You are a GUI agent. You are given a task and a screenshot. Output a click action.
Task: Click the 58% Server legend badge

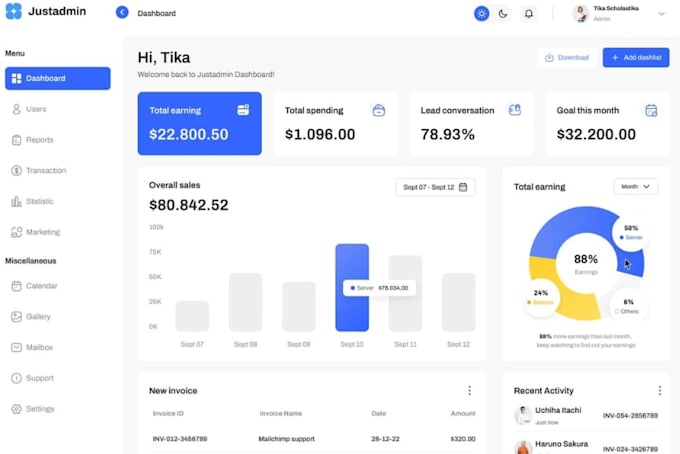[631, 232]
